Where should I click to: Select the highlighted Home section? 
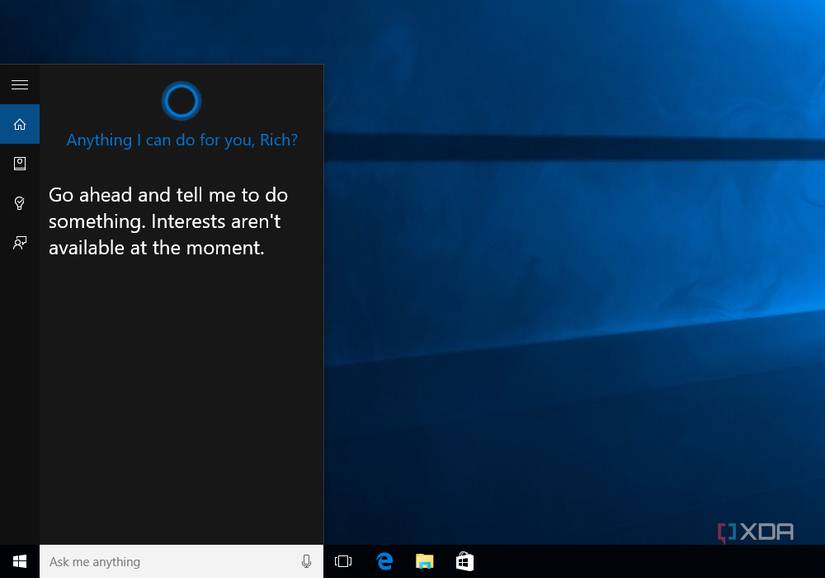tap(19, 124)
